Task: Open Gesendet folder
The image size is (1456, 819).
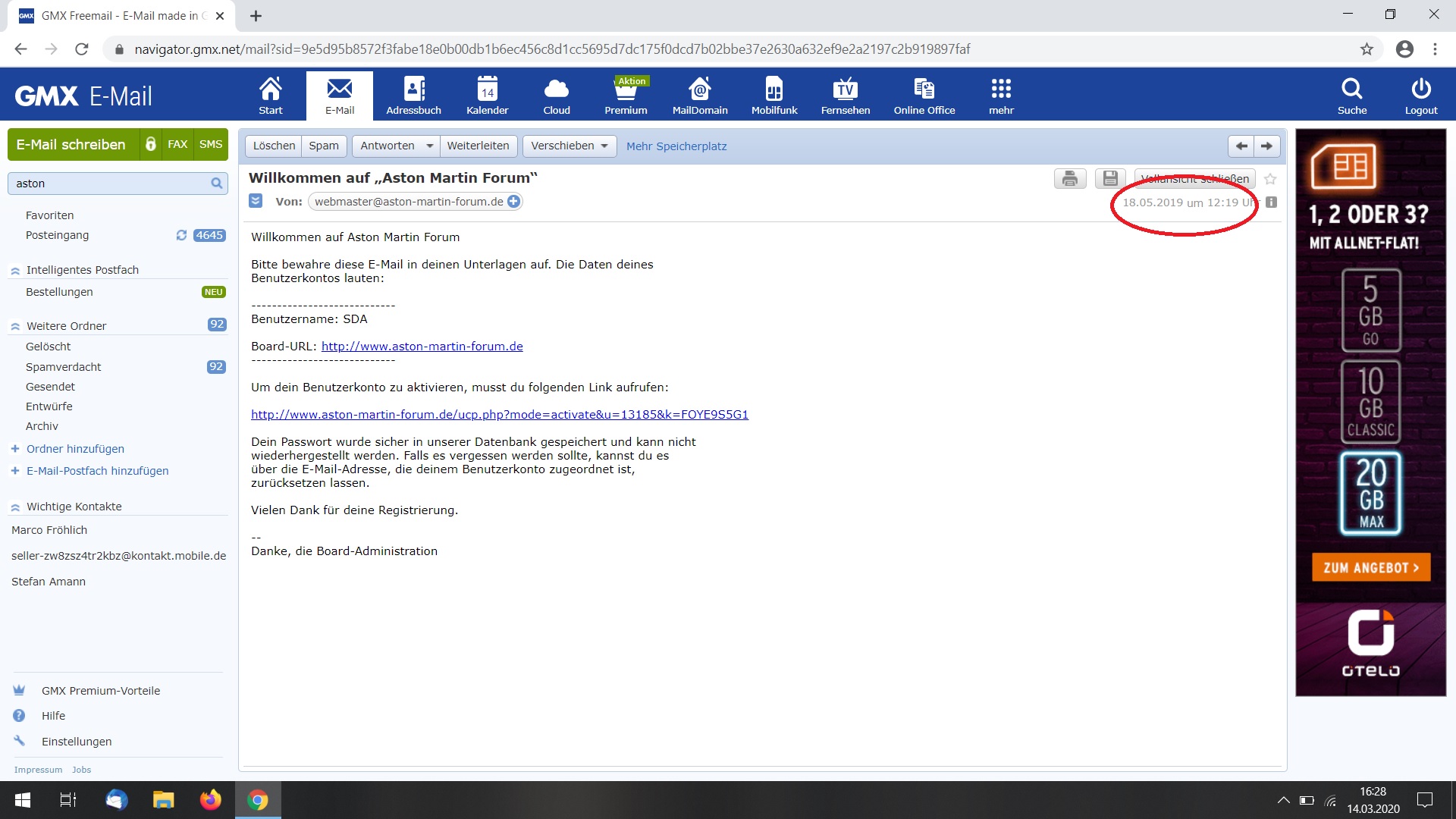Action: click(50, 387)
